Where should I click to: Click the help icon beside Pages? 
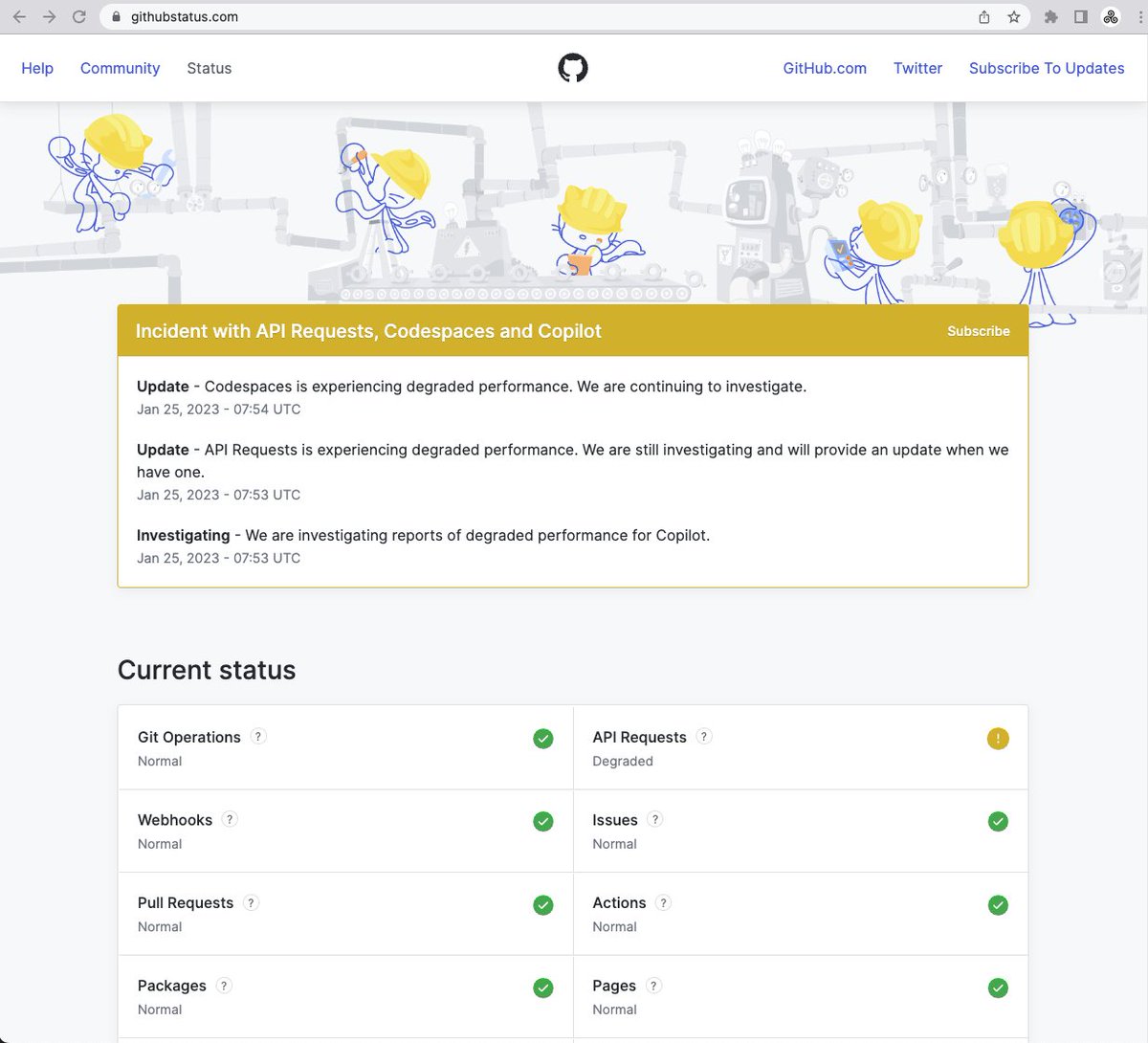tap(653, 986)
